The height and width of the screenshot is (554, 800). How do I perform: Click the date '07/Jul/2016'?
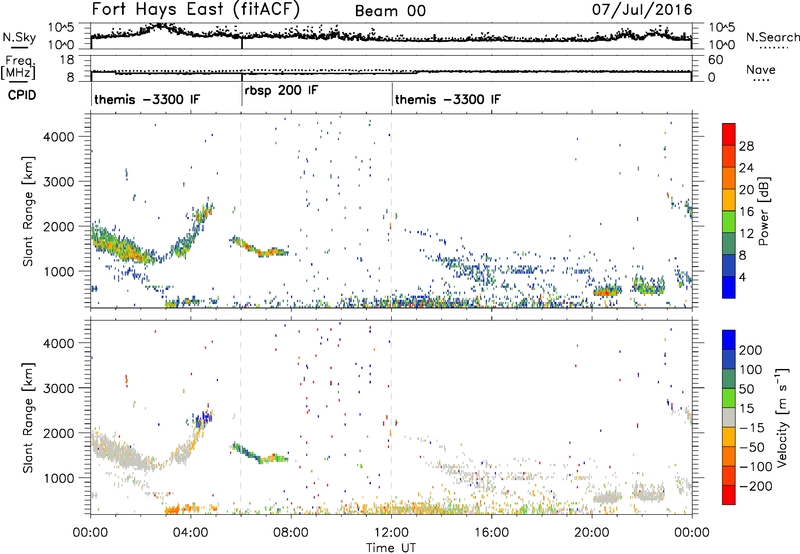(642, 10)
